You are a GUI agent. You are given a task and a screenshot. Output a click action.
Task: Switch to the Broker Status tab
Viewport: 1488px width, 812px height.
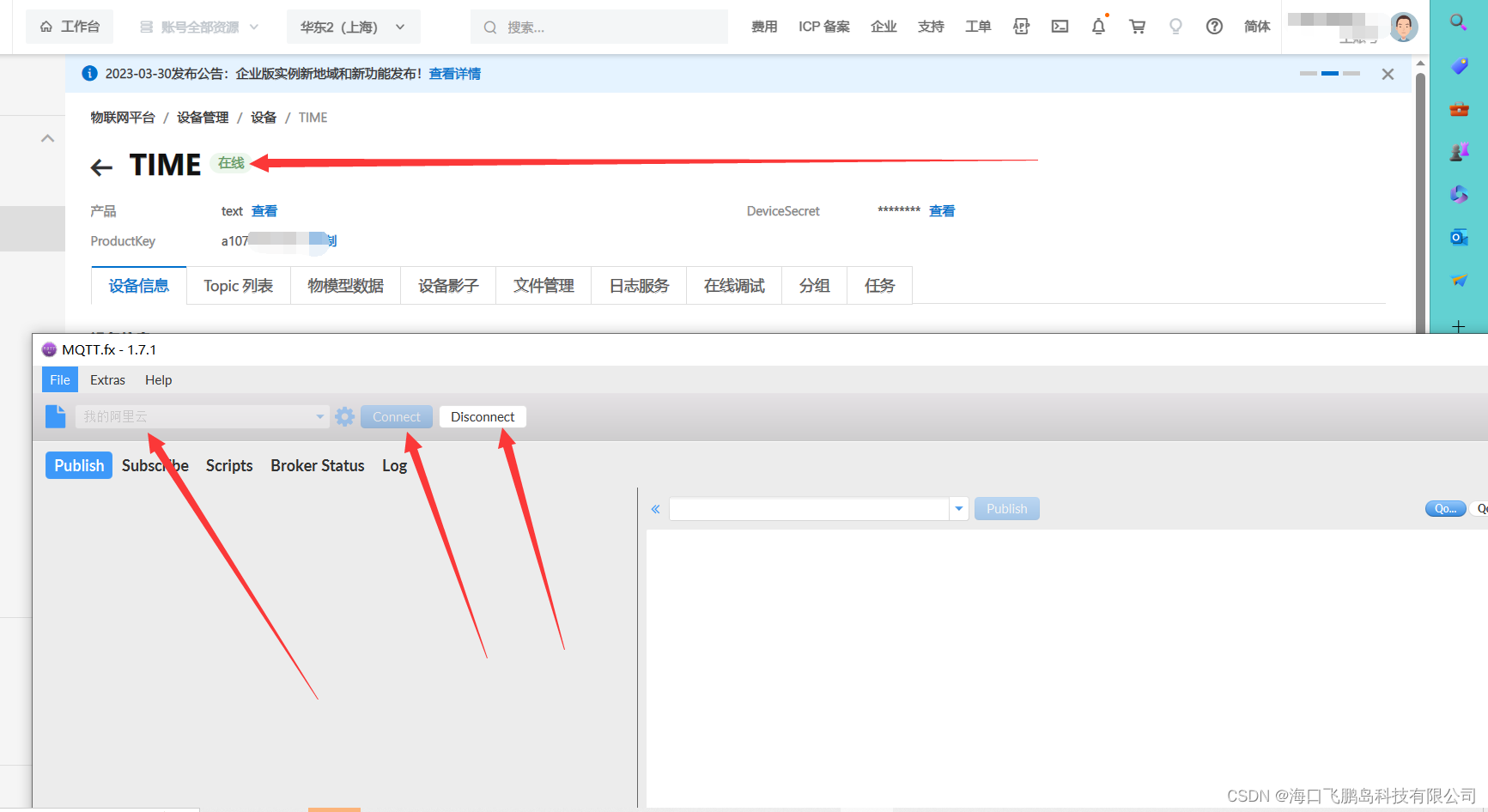click(x=318, y=465)
